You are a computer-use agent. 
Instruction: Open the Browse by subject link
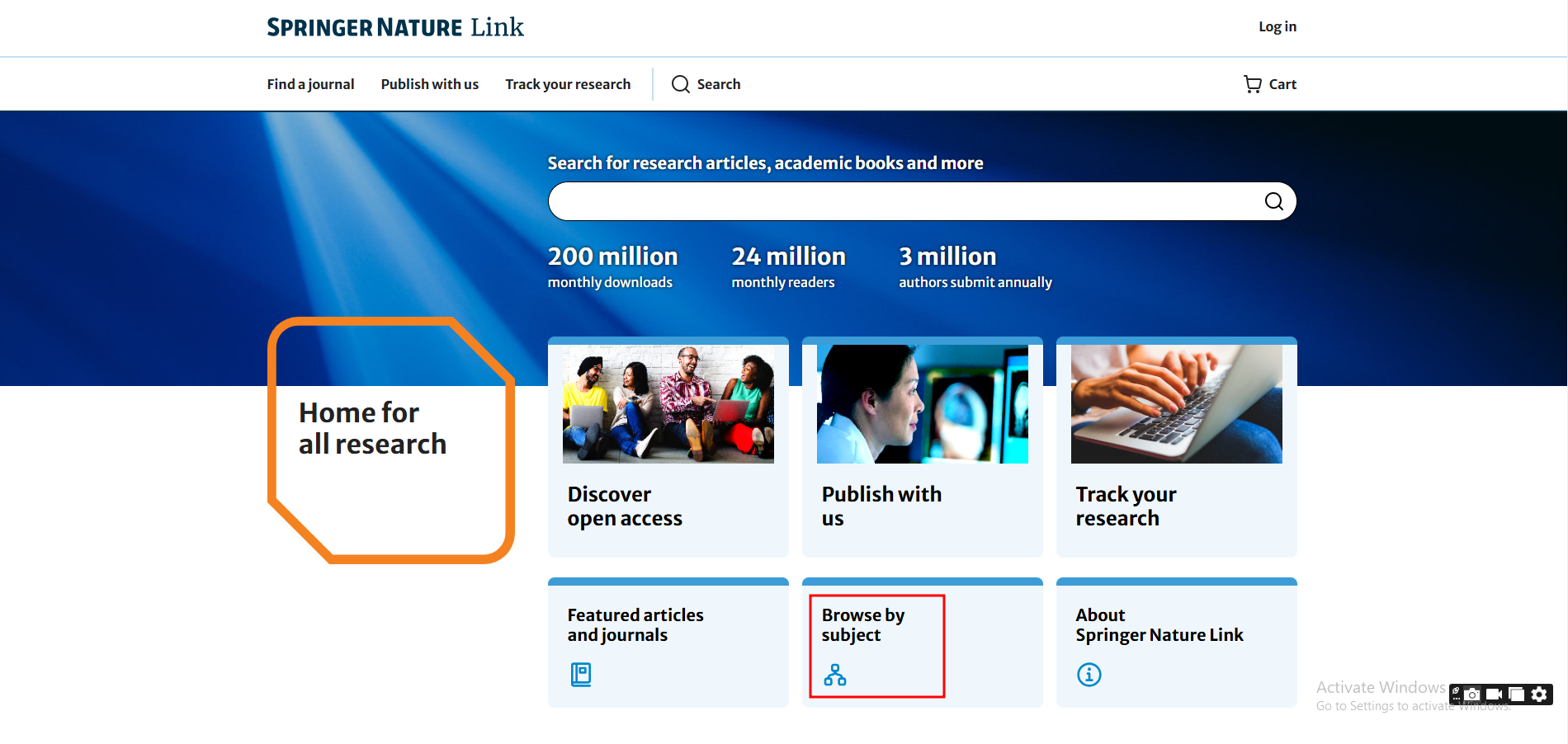[x=863, y=625]
